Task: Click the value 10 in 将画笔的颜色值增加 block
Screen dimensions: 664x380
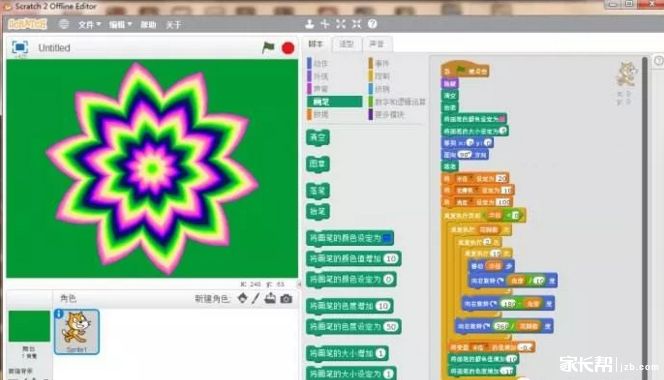Action: [390, 258]
